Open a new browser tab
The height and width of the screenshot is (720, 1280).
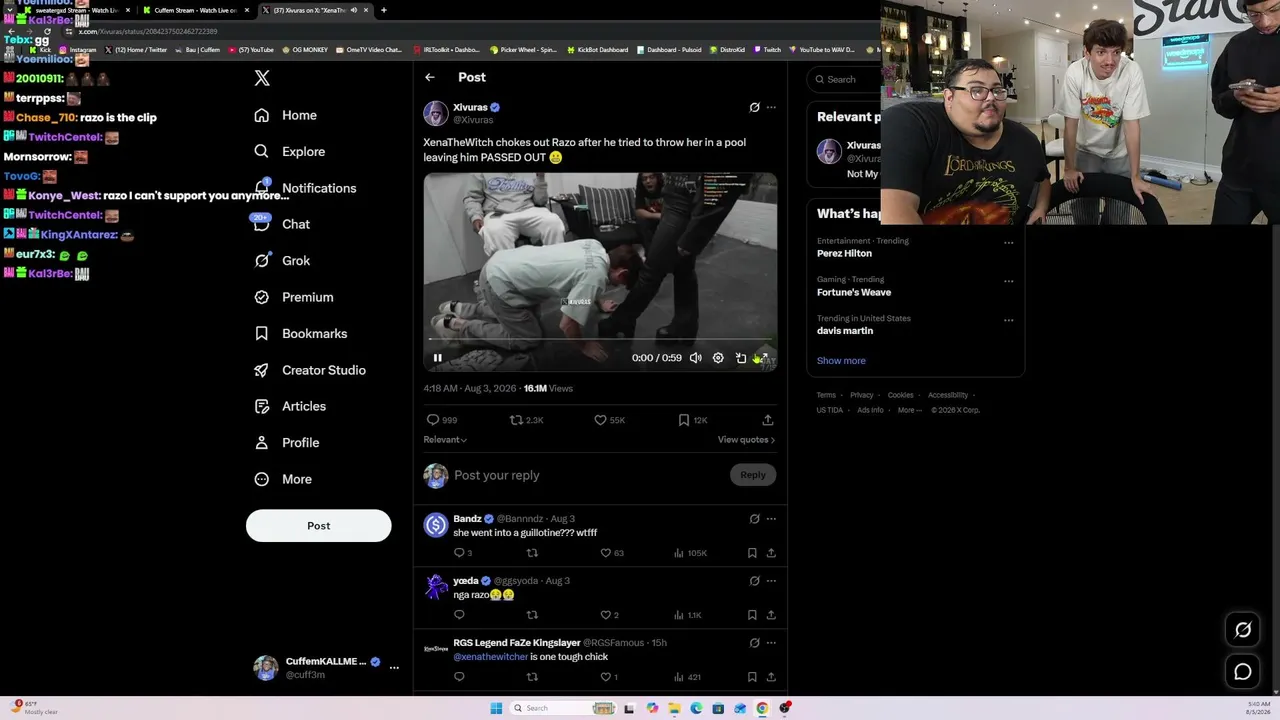pyautogui.click(x=384, y=10)
